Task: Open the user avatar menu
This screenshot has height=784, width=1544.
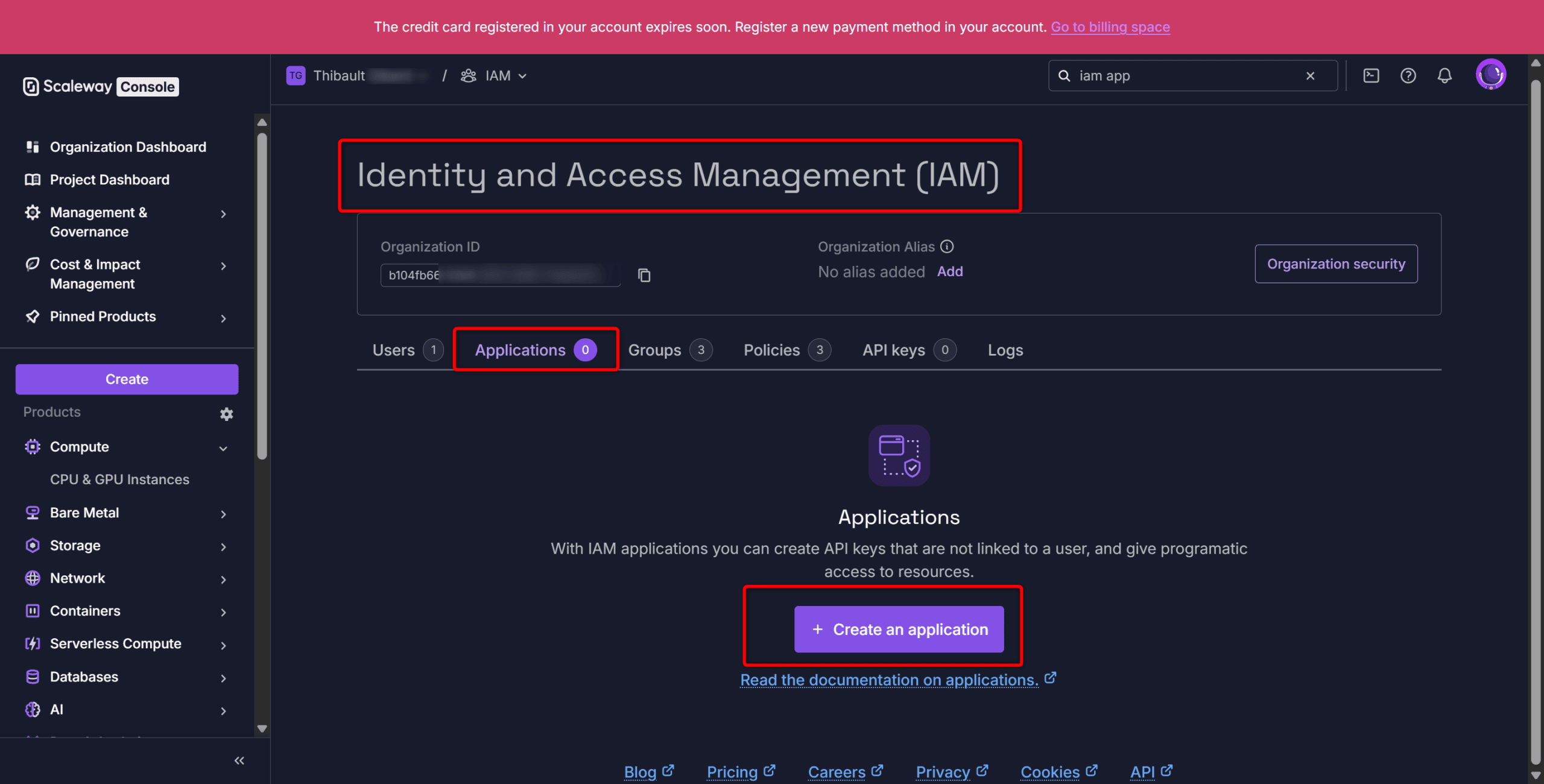Action: 1490,75
